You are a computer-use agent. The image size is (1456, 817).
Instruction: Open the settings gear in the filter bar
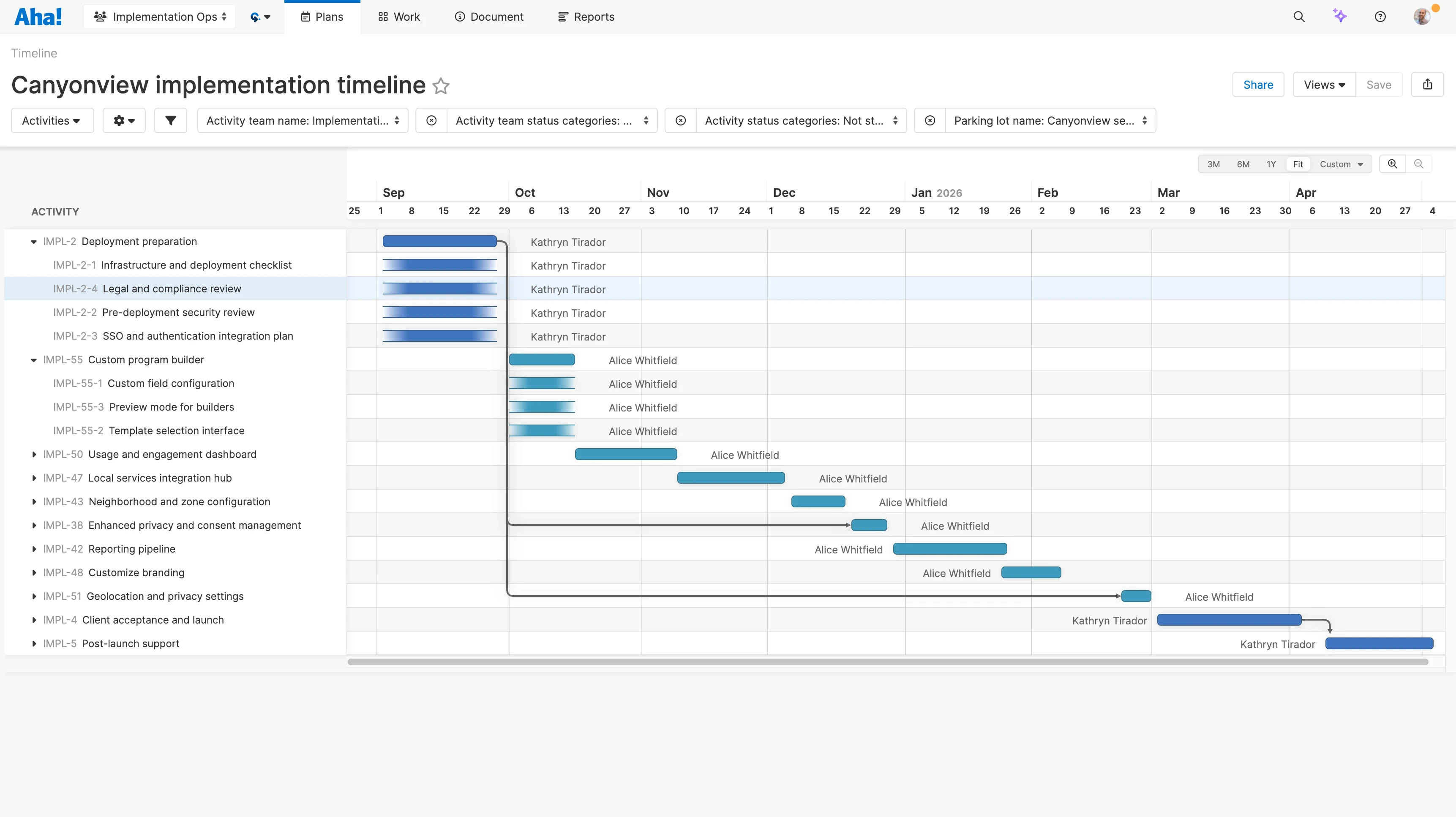124,120
